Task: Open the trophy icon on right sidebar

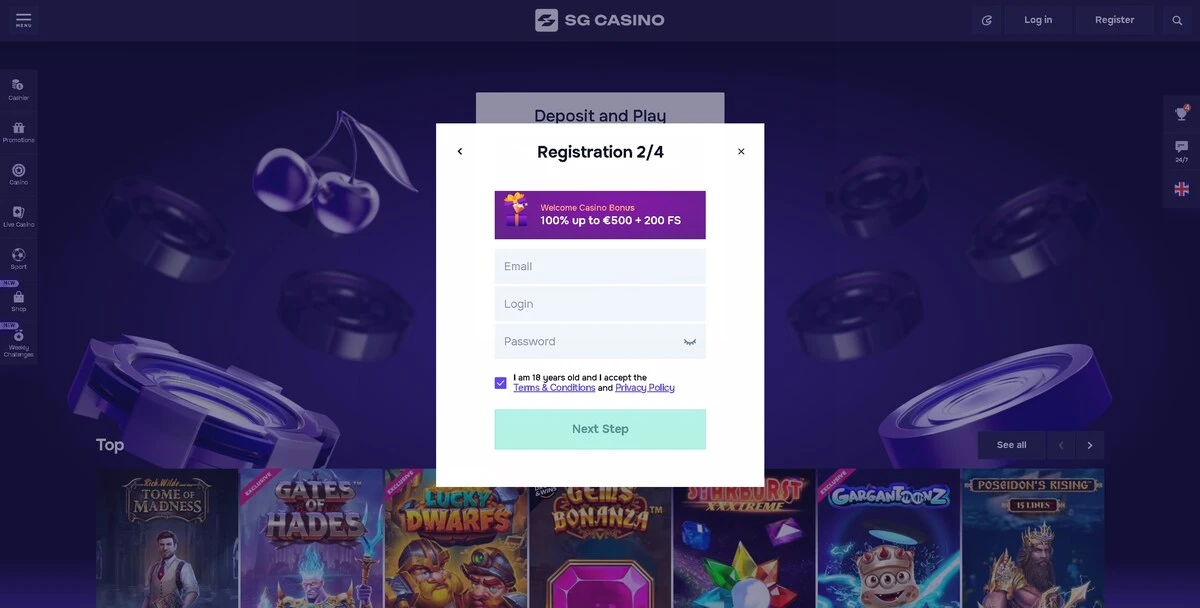Action: coord(1182,113)
